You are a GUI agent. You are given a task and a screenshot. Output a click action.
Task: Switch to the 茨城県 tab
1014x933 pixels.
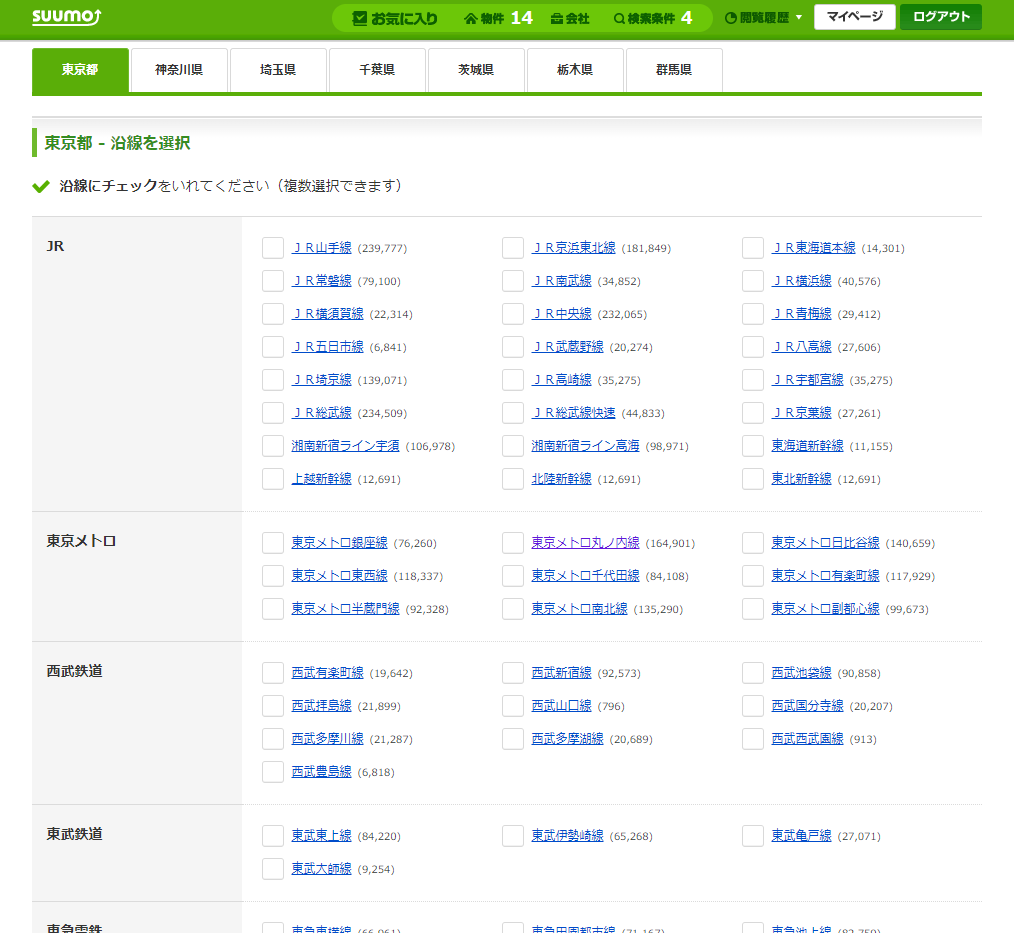tap(476, 70)
